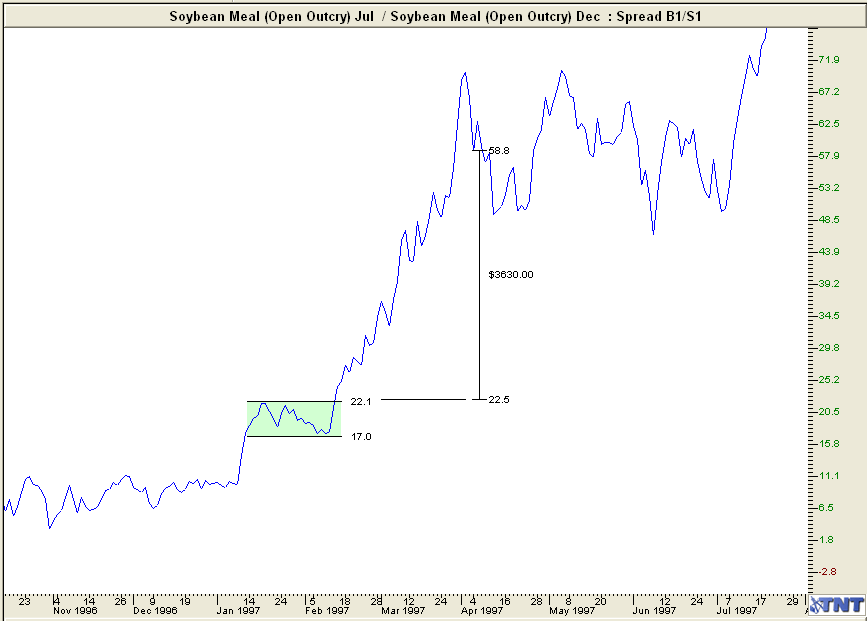Select the 22.1 range top label
Screen dimensions: 867x621
pos(361,401)
